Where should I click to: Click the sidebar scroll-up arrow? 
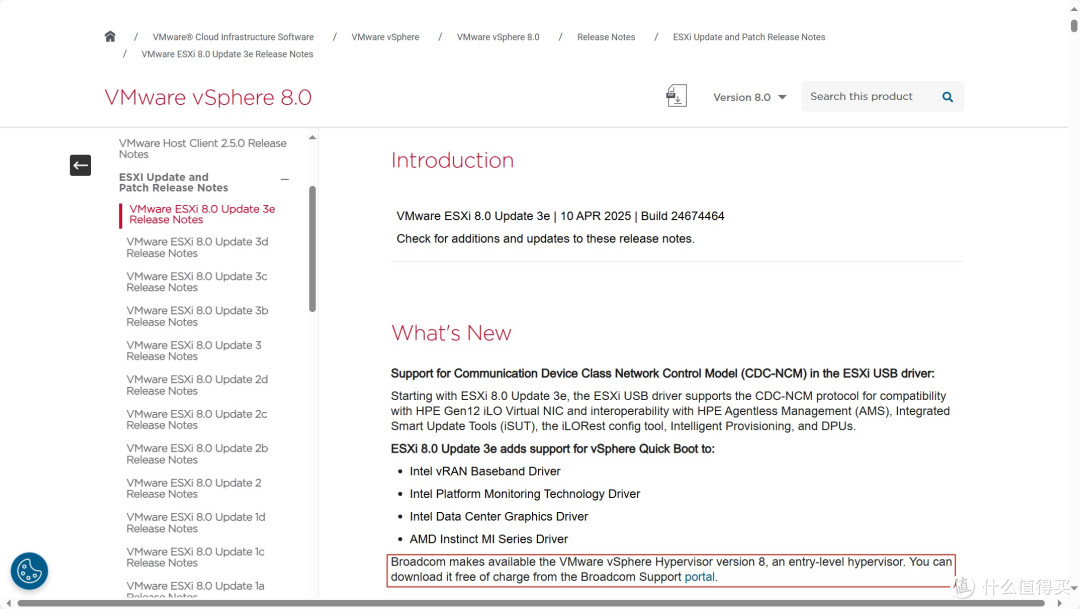[312, 138]
